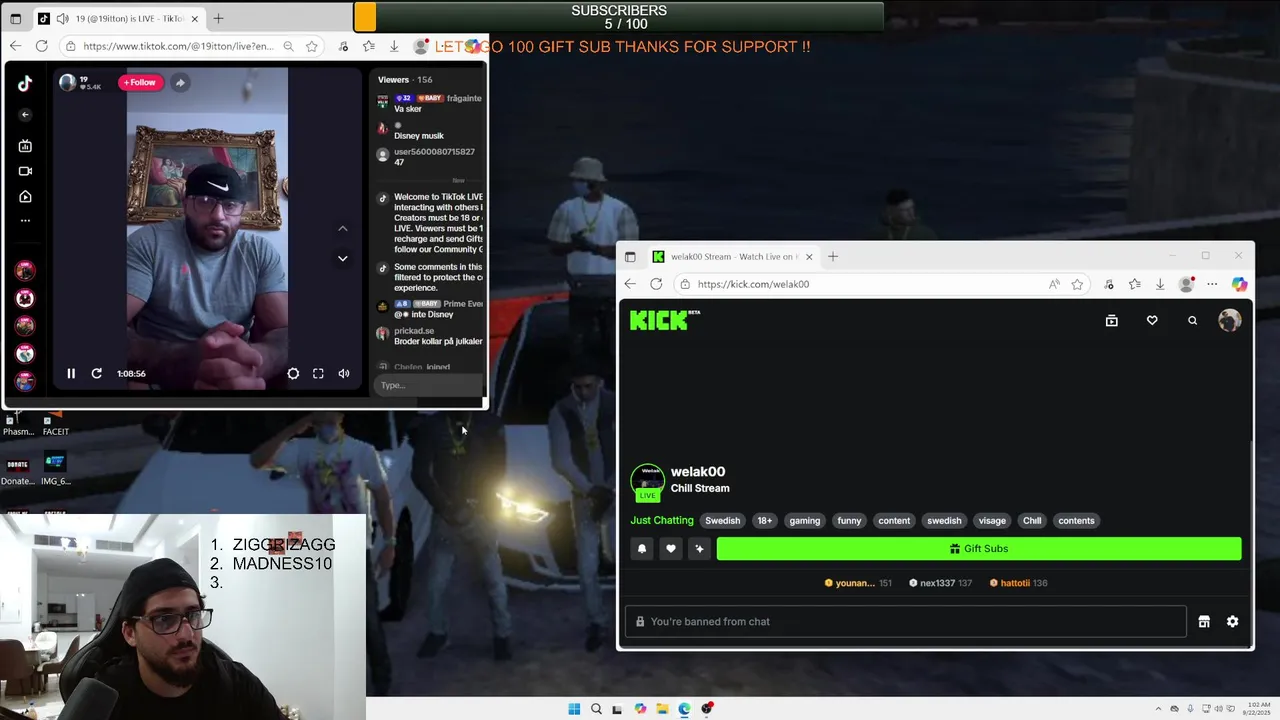
Task: Open Kick user avatar menu
Action: 1230,320
